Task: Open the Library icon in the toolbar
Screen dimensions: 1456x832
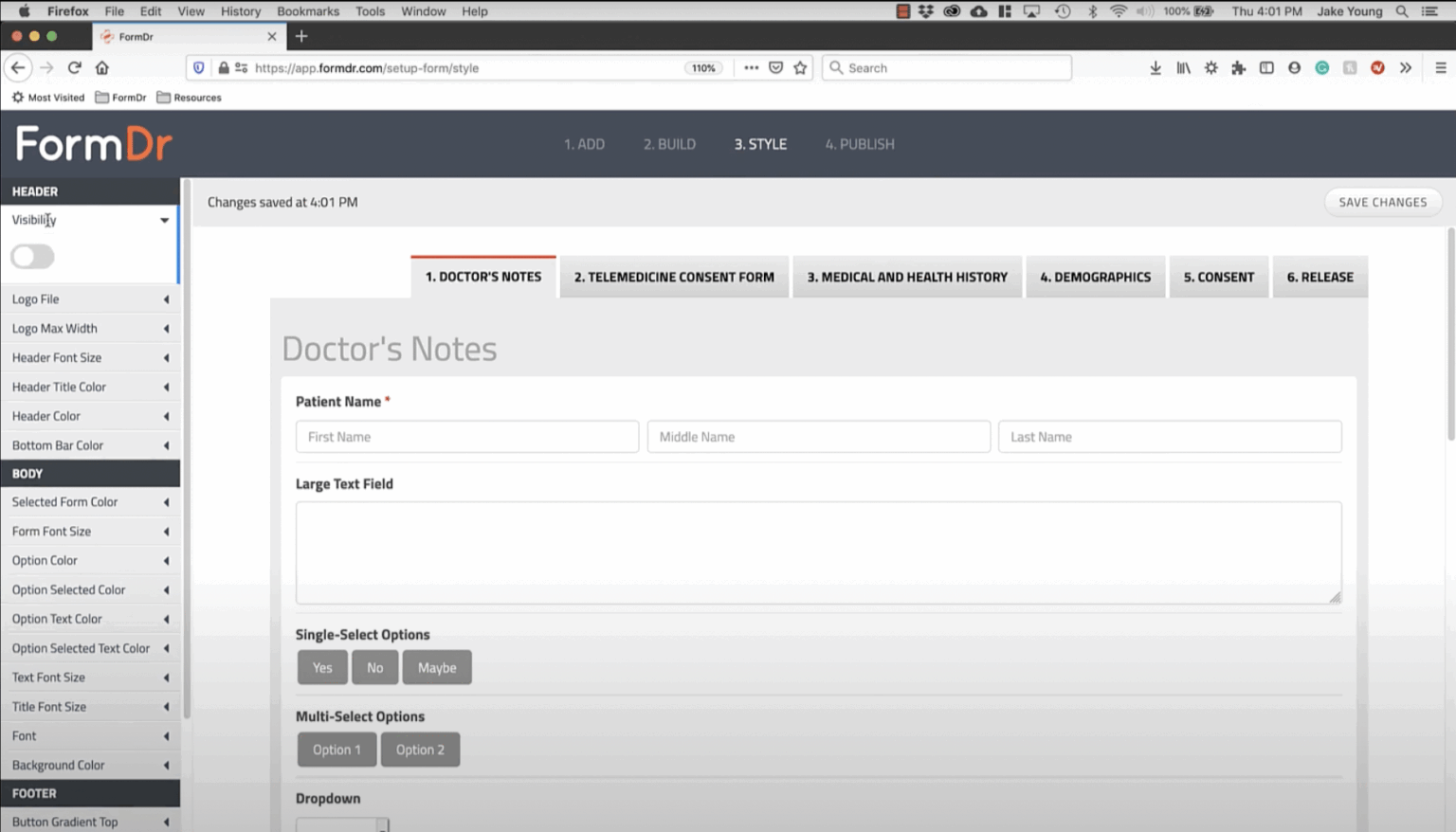Action: click(x=1183, y=67)
